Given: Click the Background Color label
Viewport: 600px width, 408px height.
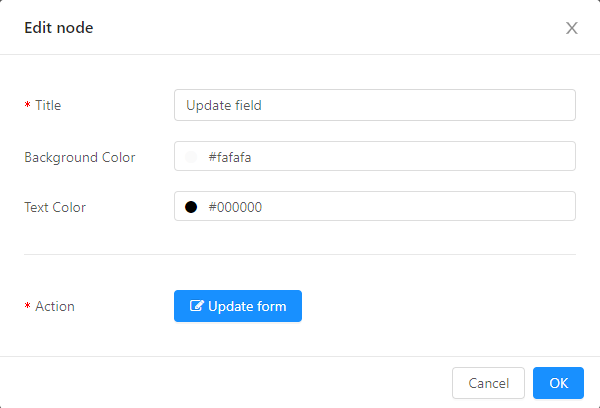Looking at the screenshot, I should point(80,157).
